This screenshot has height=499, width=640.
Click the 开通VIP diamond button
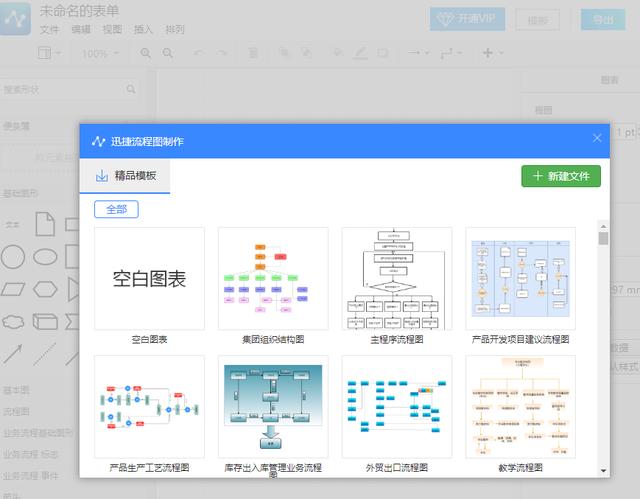point(467,19)
